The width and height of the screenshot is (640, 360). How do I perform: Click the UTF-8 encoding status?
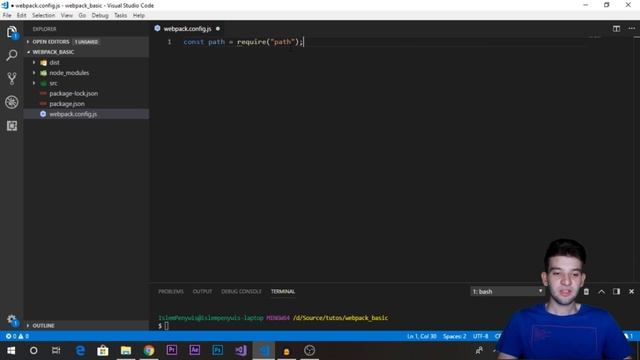(x=480, y=336)
